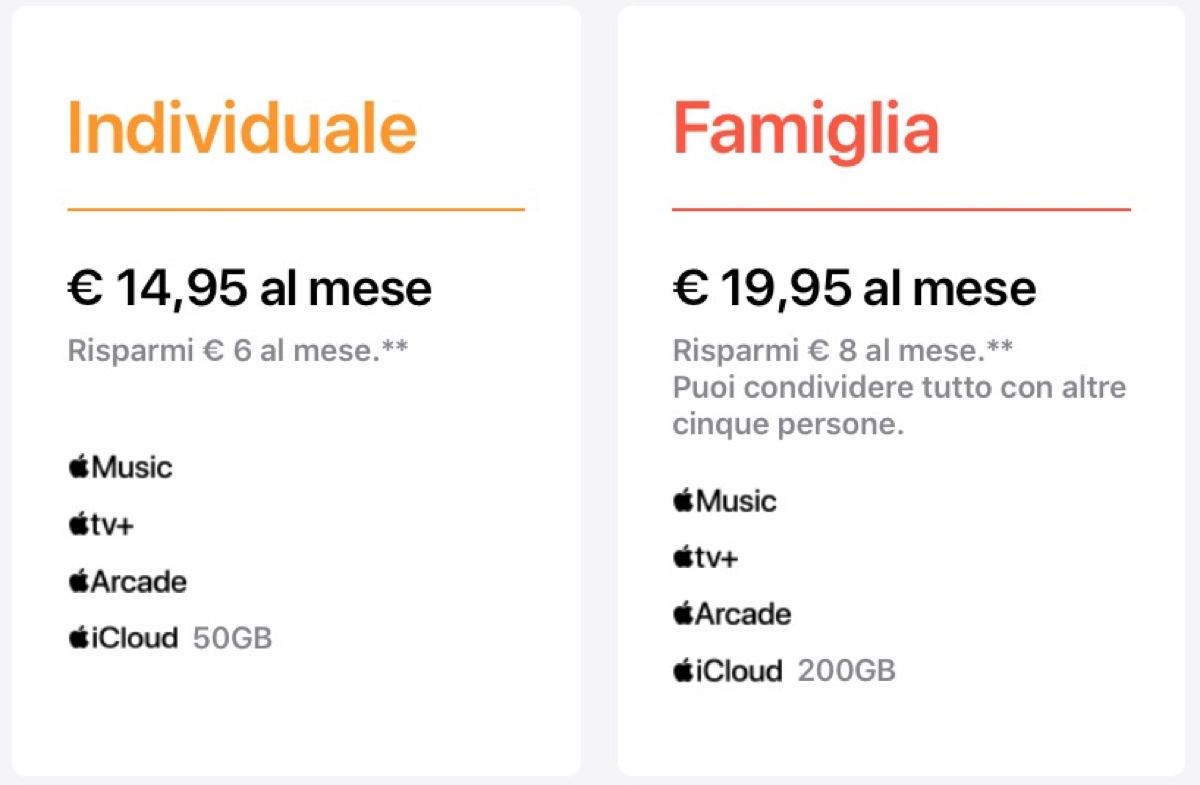Click iCloud logo in Individuale plan
The width and height of the screenshot is (1200, 785).
123,638
